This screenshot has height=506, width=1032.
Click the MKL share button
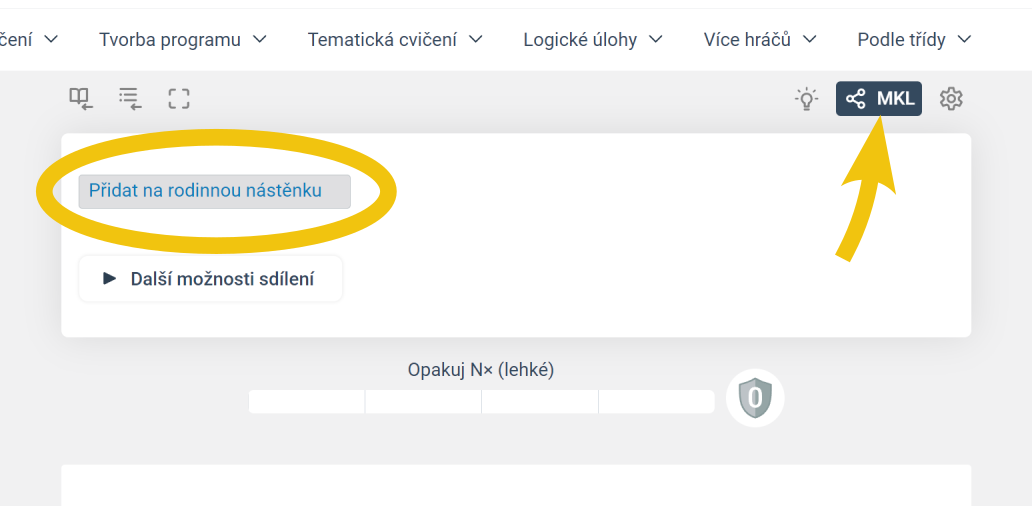[x=879, y=99]
